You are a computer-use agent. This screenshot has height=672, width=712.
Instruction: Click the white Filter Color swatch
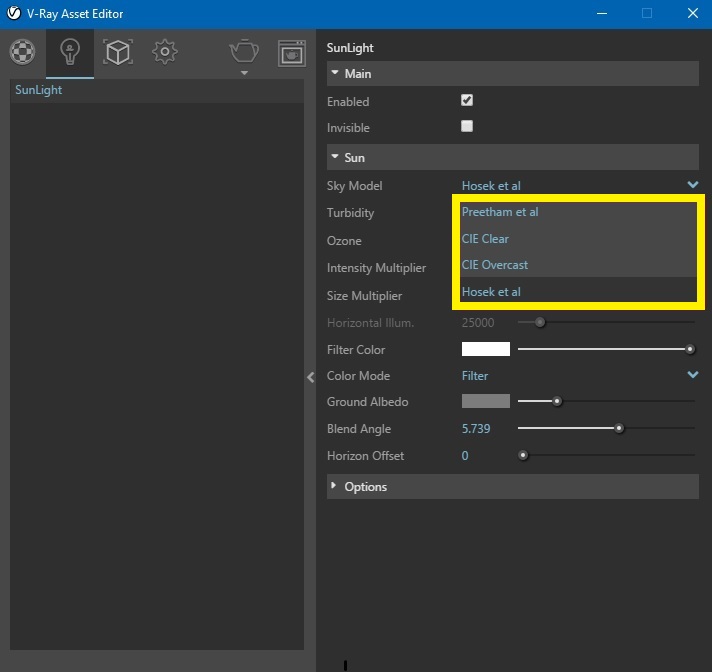click(485, 349)
